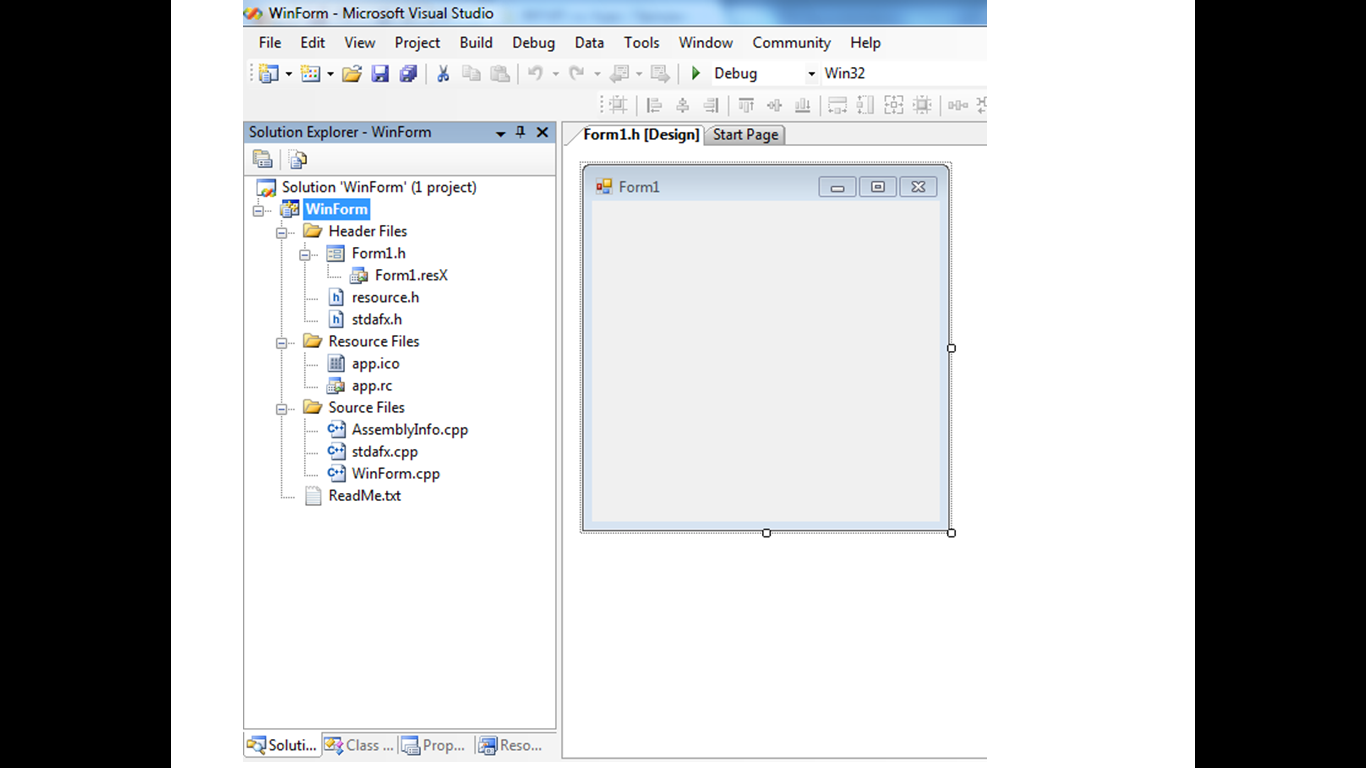Start debugging with green play arrow
Screen dimensions: 1366x768
click(x=696, y=73)
